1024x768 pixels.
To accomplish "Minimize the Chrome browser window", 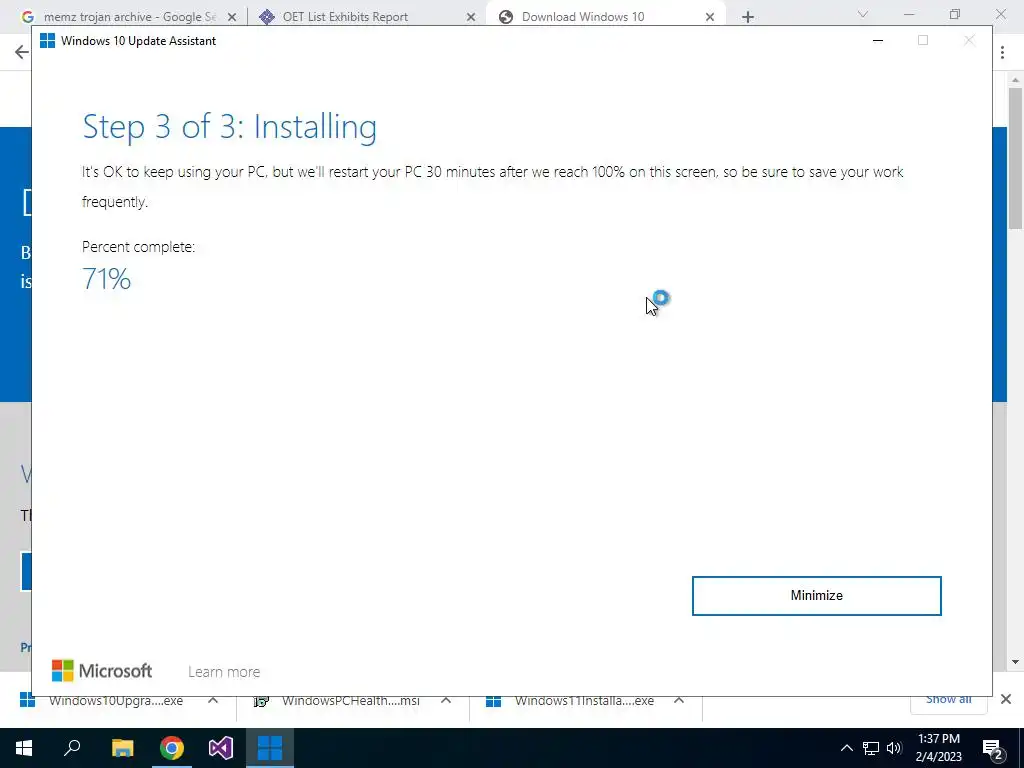I will (909, 14).
